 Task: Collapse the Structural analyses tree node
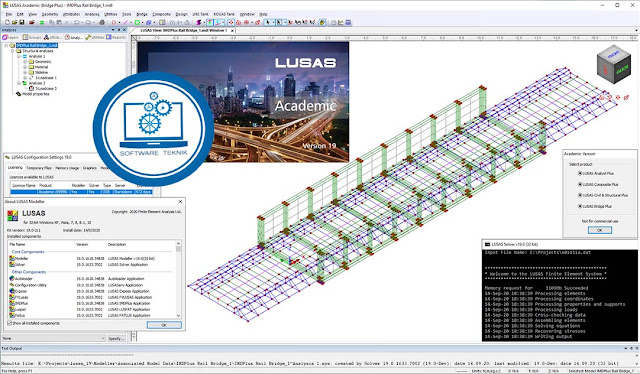pyautogui.click(x=12, y=51)
